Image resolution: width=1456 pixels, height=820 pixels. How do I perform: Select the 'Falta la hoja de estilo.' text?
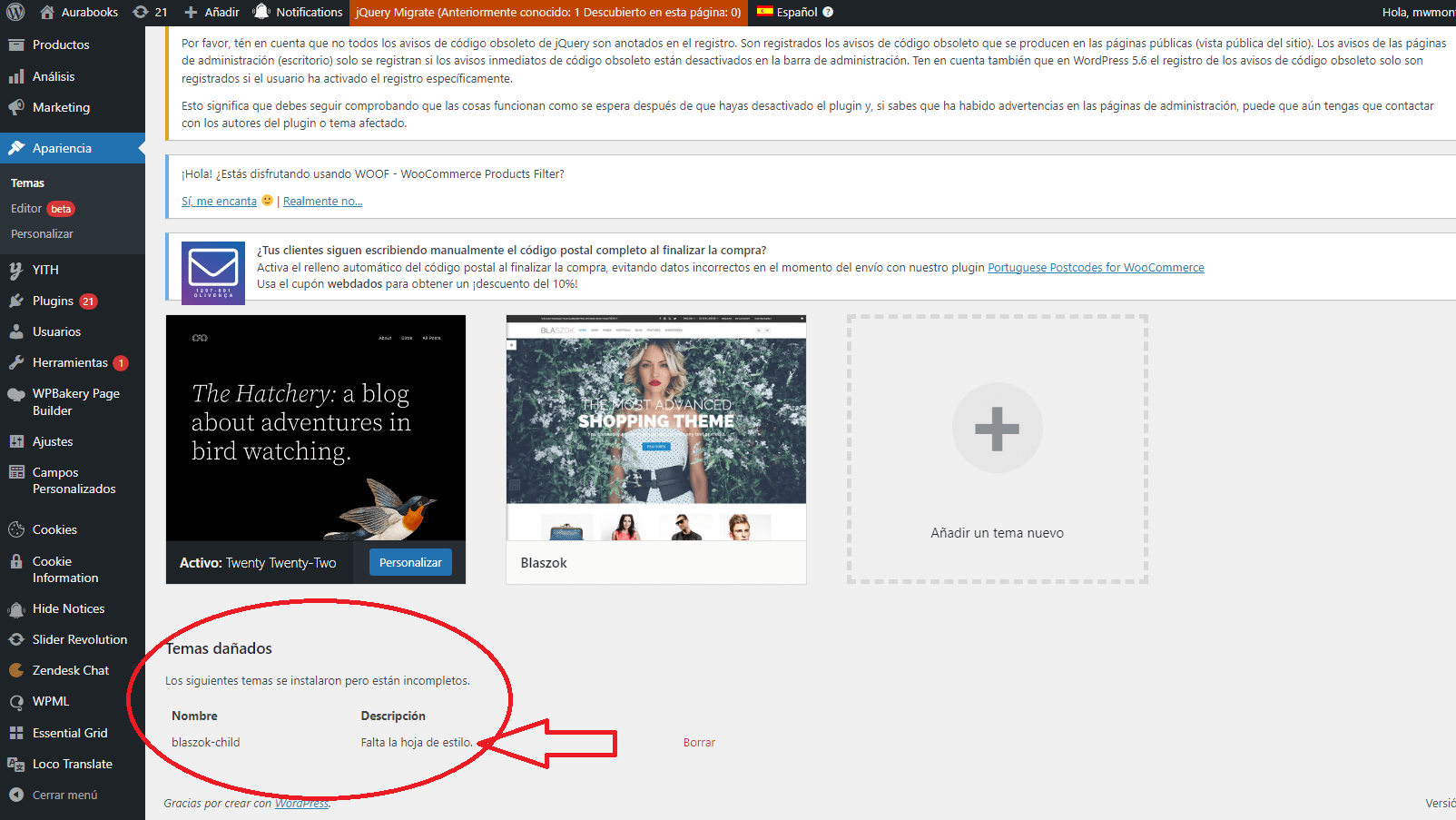417,743
